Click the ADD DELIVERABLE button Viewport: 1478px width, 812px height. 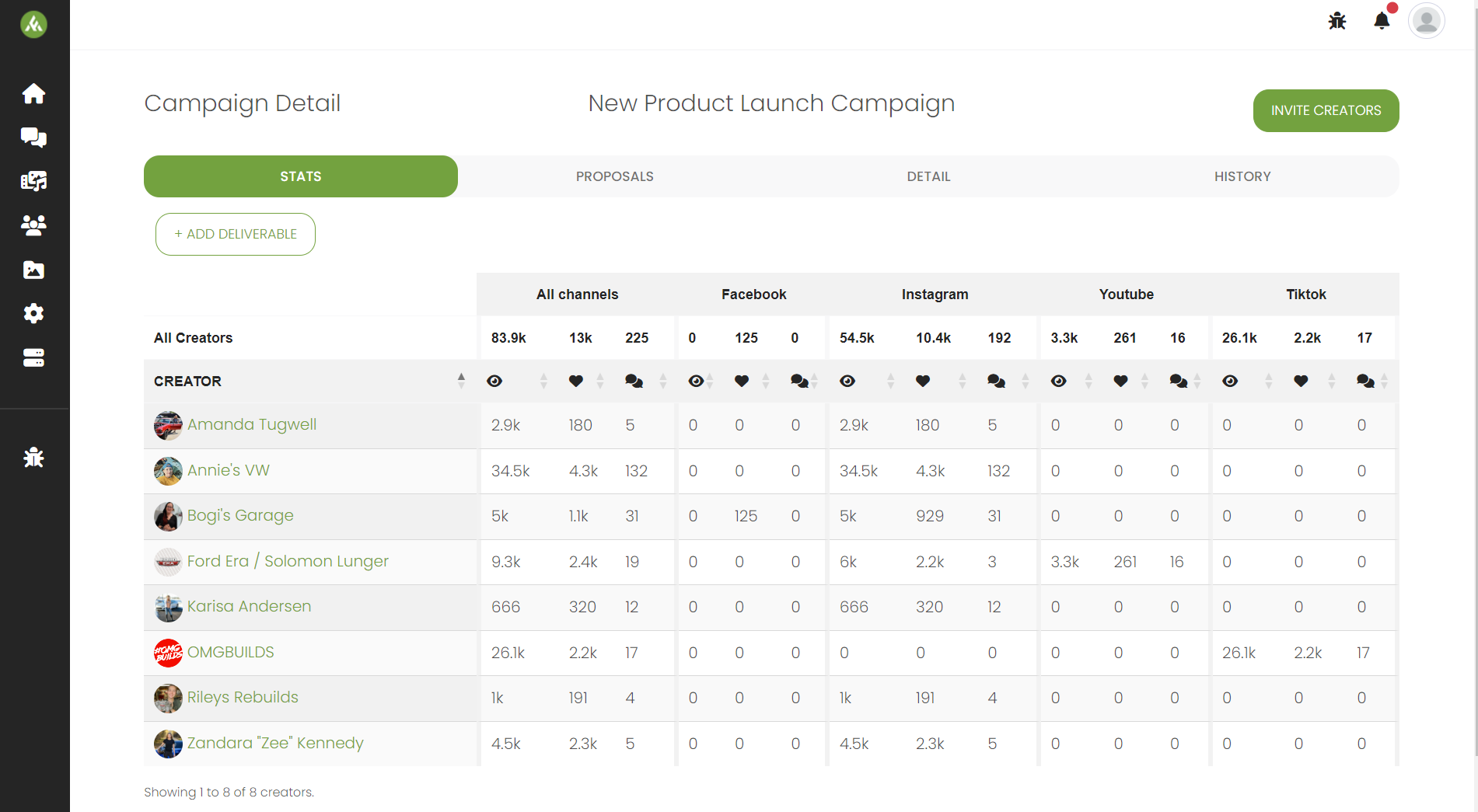pos(236,234)
